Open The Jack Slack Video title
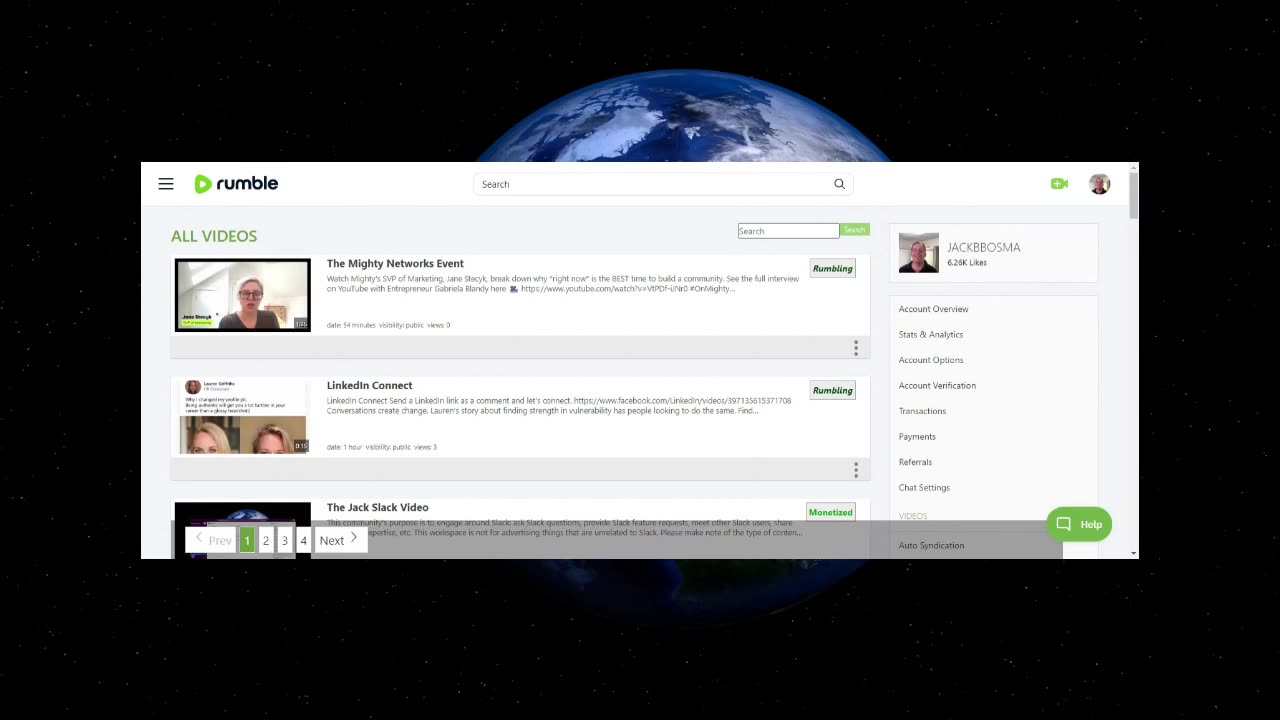This screenshot has height=720, width=1280. 377,508
